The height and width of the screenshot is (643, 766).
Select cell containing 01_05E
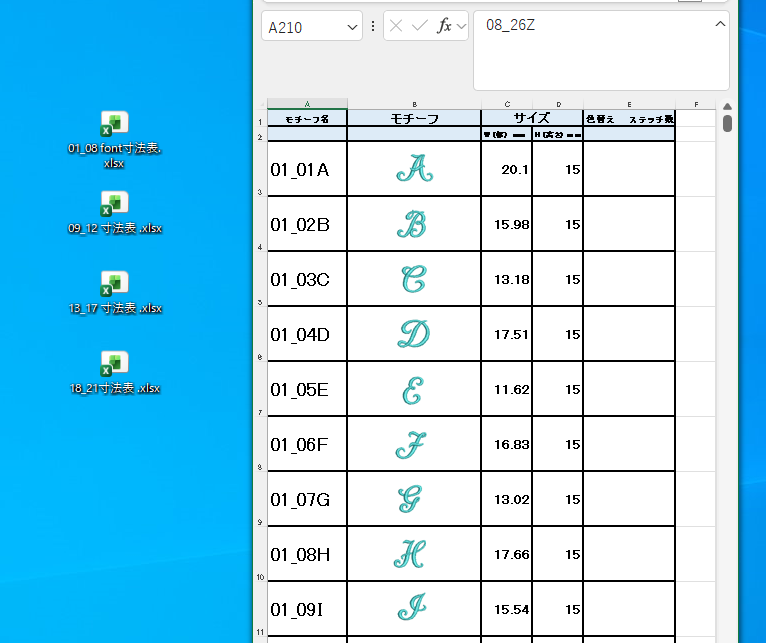tap(307, 390)
